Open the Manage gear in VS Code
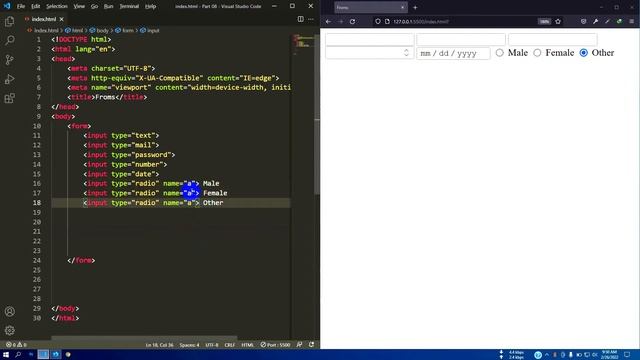Screen dimensions: 640x360 click(x=9, y=330)
